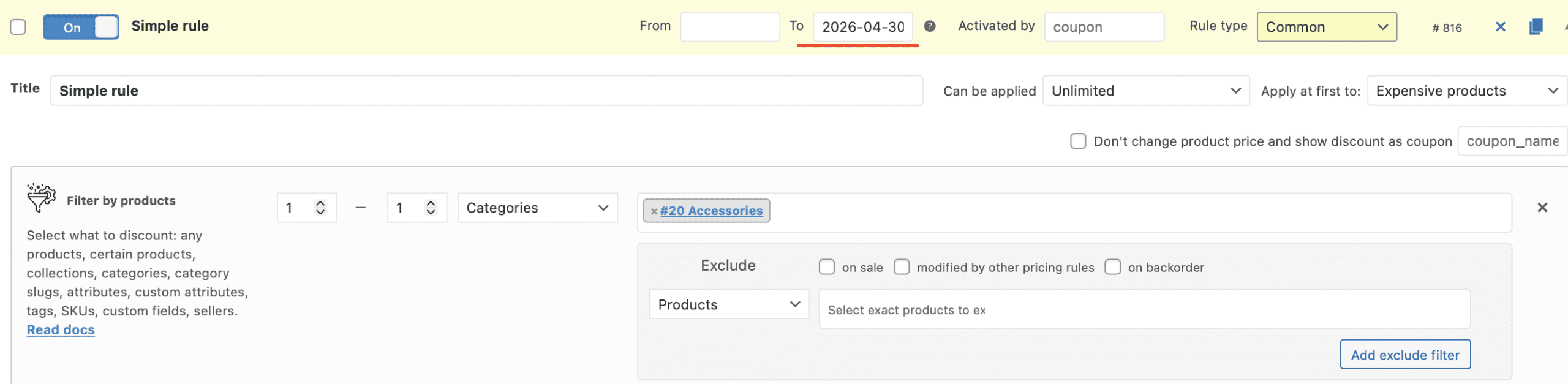Open the Read docs link

61,329
